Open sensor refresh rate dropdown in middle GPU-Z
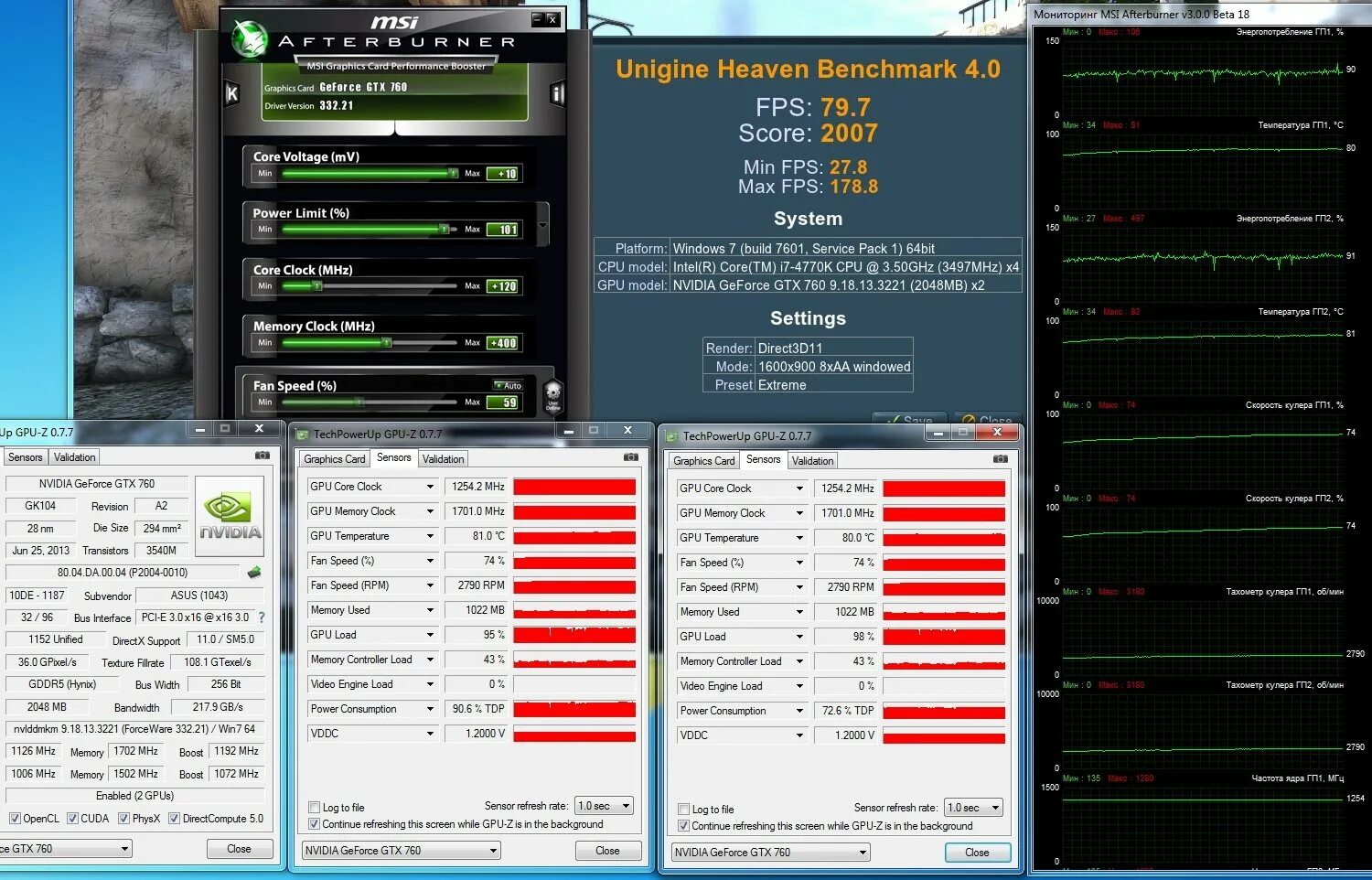 click(x=605, y=806)
